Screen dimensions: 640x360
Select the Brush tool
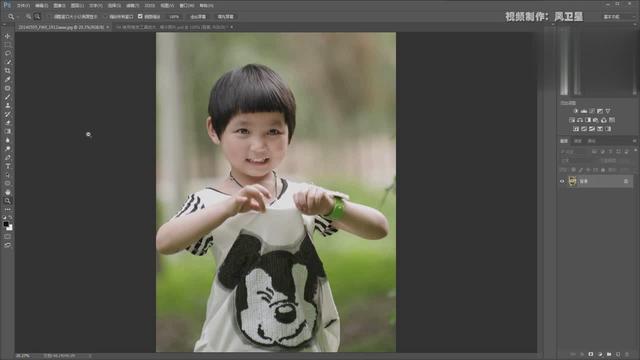pos(7,97)
